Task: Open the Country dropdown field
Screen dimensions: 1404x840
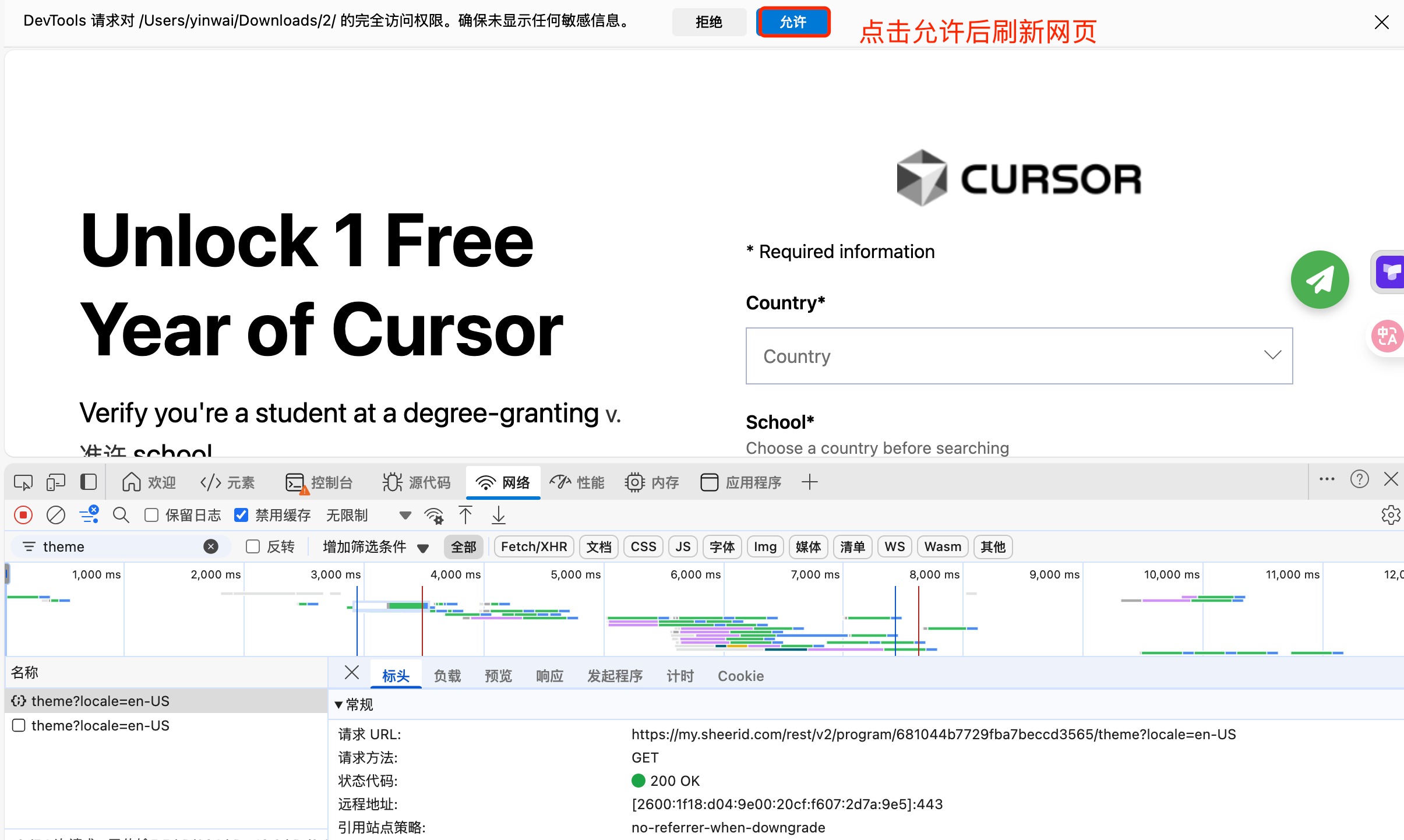Action: (x=1019, y=356)
